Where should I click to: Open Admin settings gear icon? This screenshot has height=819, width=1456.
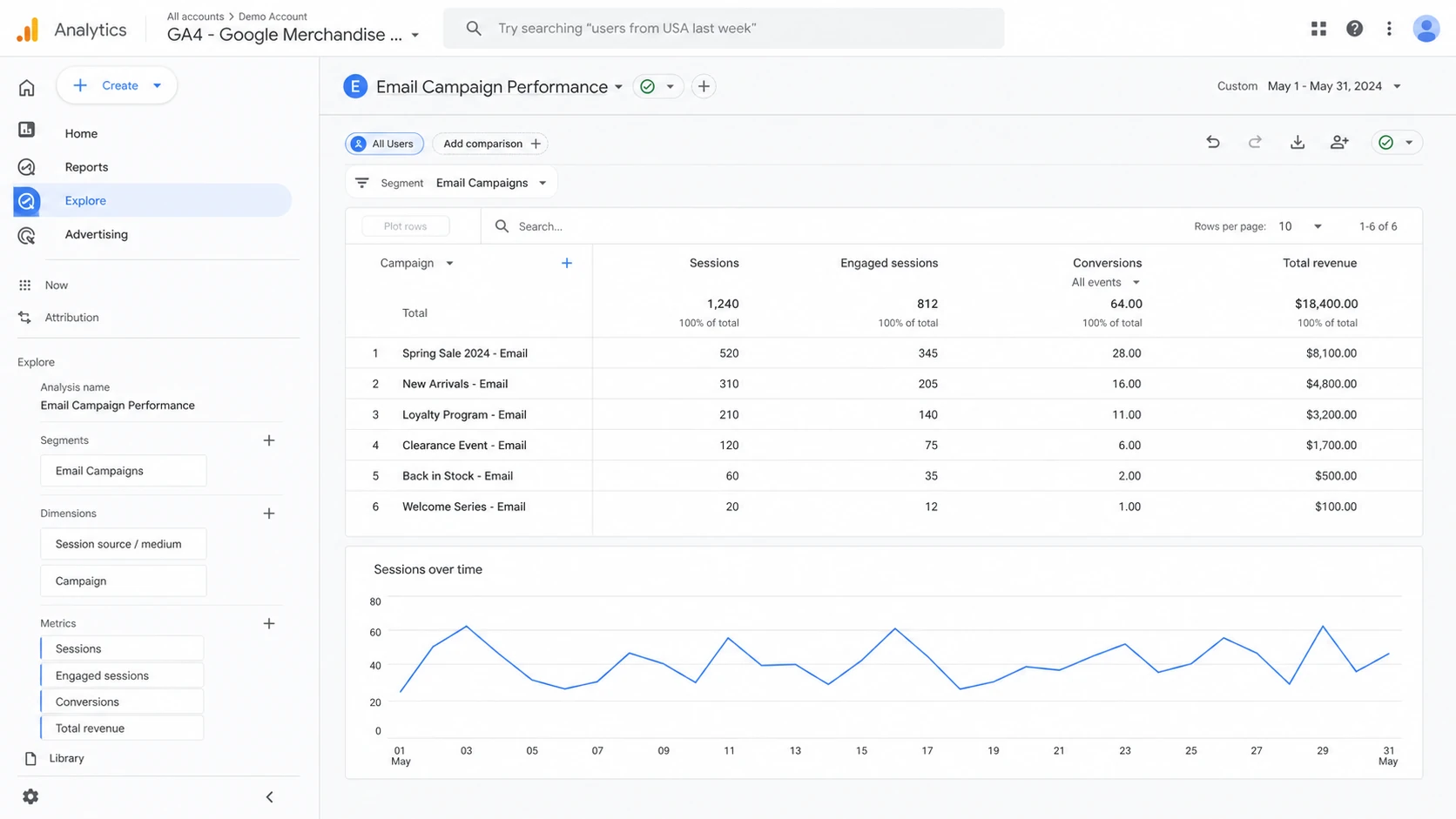[30, 796]
